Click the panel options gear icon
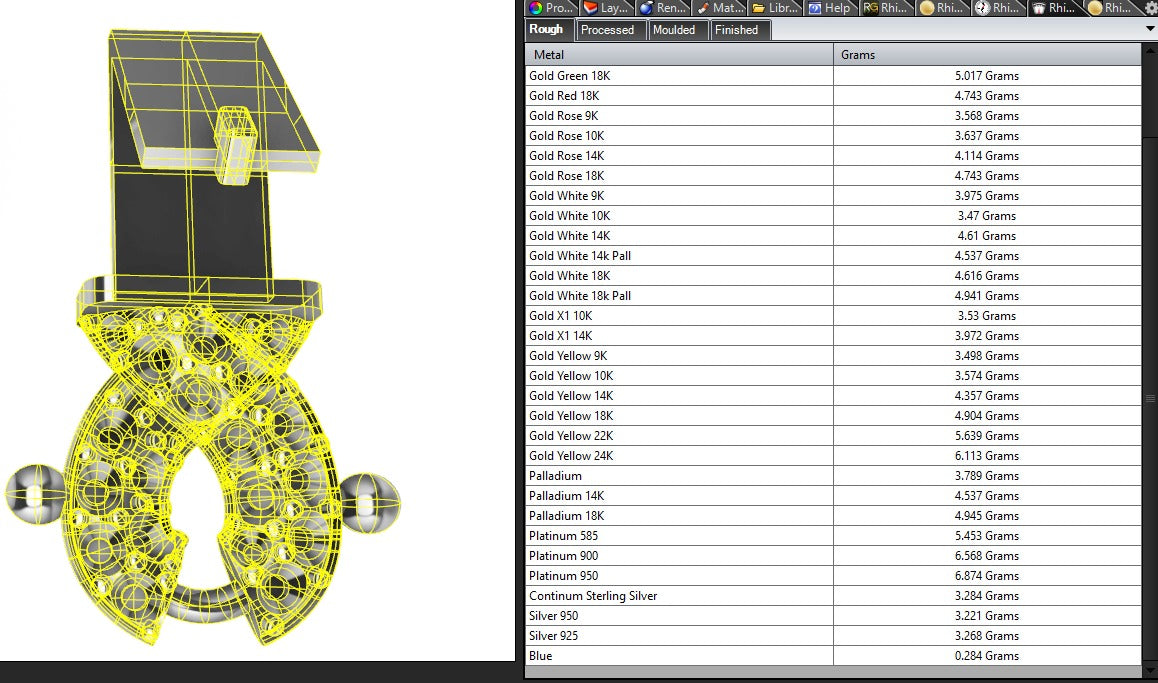1158x683 pixels. (x=1151, y=7)
